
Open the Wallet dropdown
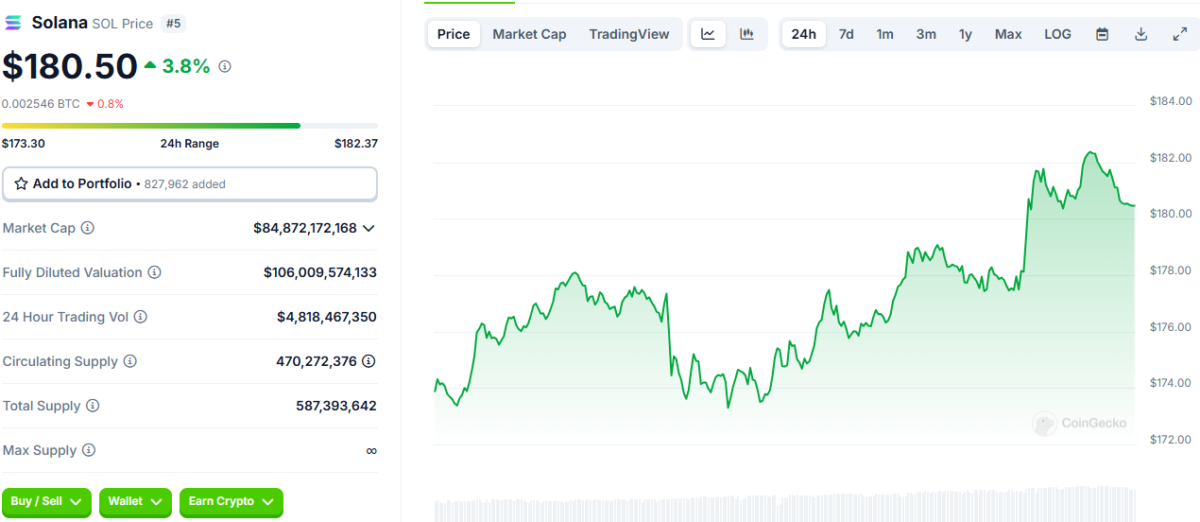136,501
